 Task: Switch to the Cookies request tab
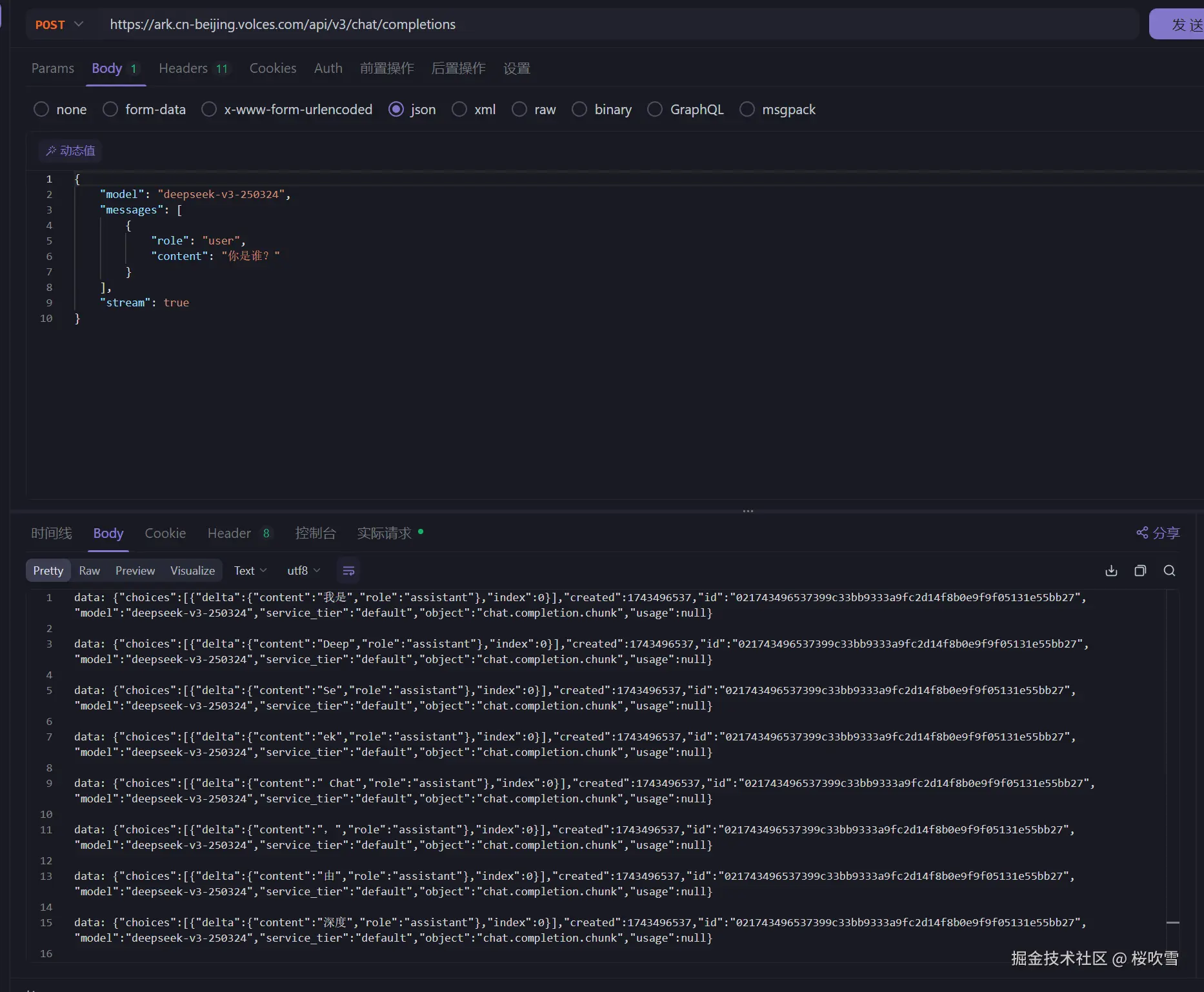[273, 68]
